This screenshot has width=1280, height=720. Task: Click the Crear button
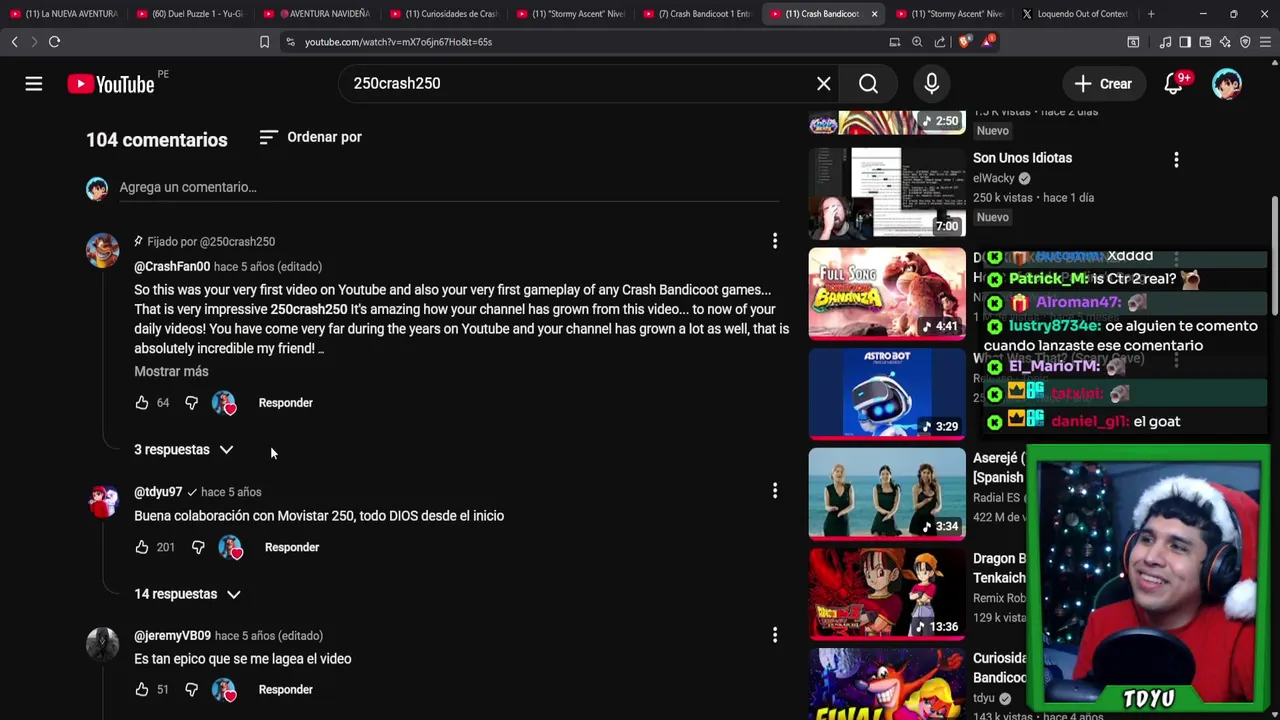[1103, 84]
